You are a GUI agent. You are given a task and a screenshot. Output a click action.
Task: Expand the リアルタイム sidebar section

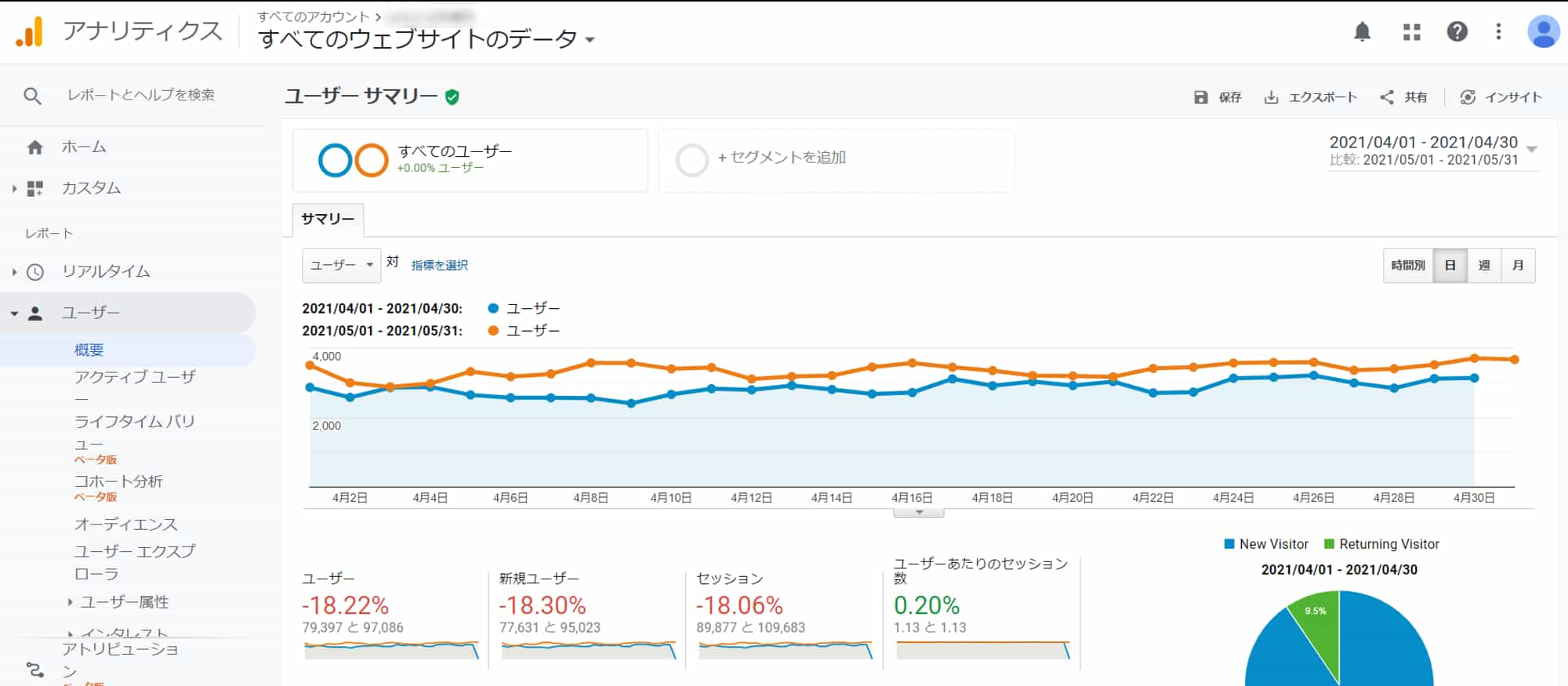click(x=14, y=272)
